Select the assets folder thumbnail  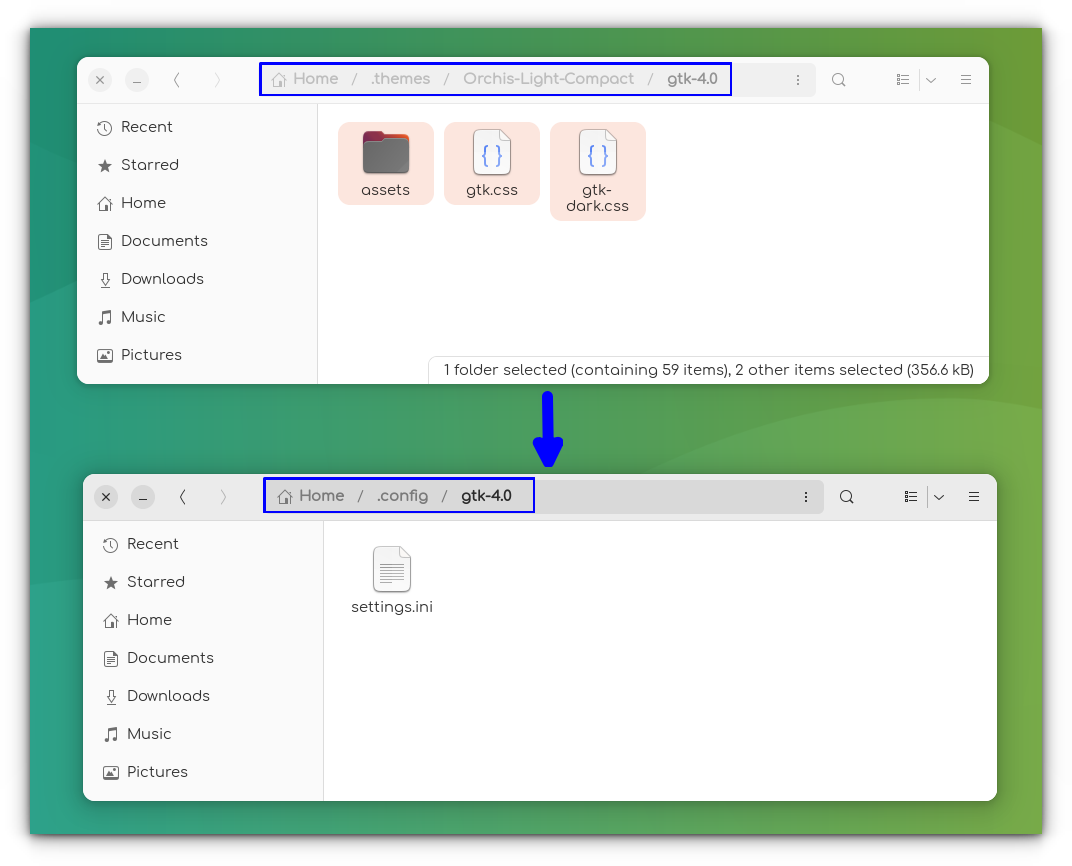(385, 162)
